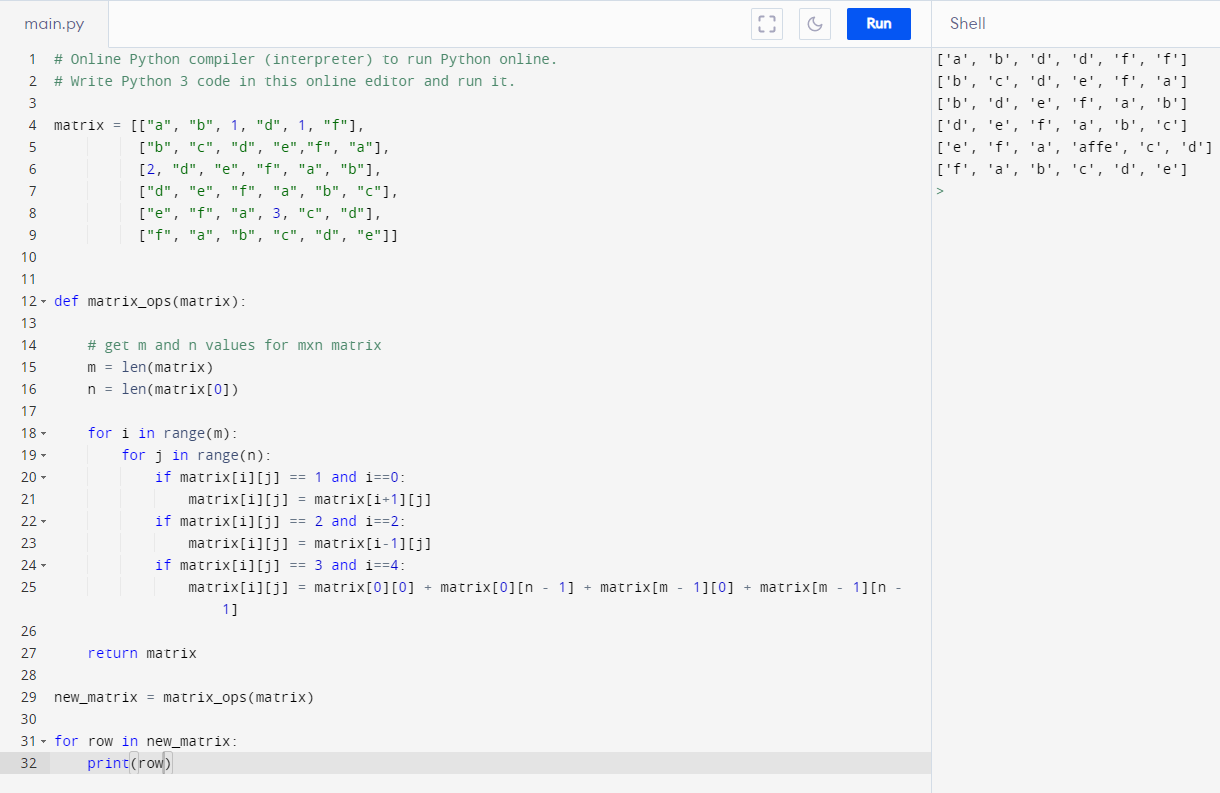This screenshot has width=1220, height=793.
Task: Click code line 'matrix[i][j] = matrix[i+1][j]'
Action: point(310,499)
